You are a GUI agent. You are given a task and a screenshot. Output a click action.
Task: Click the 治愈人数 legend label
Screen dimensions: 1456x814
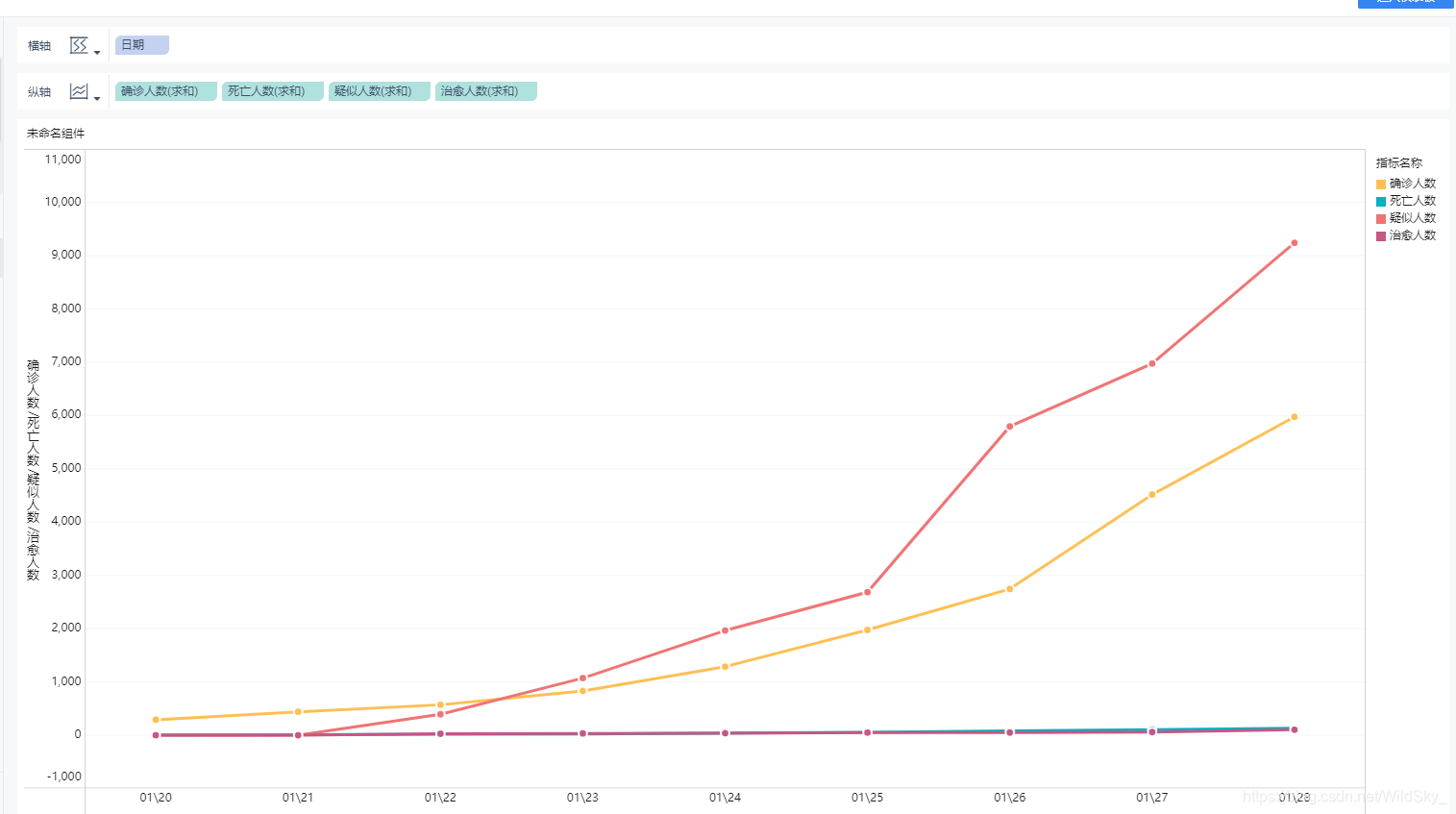point(1413,235)
